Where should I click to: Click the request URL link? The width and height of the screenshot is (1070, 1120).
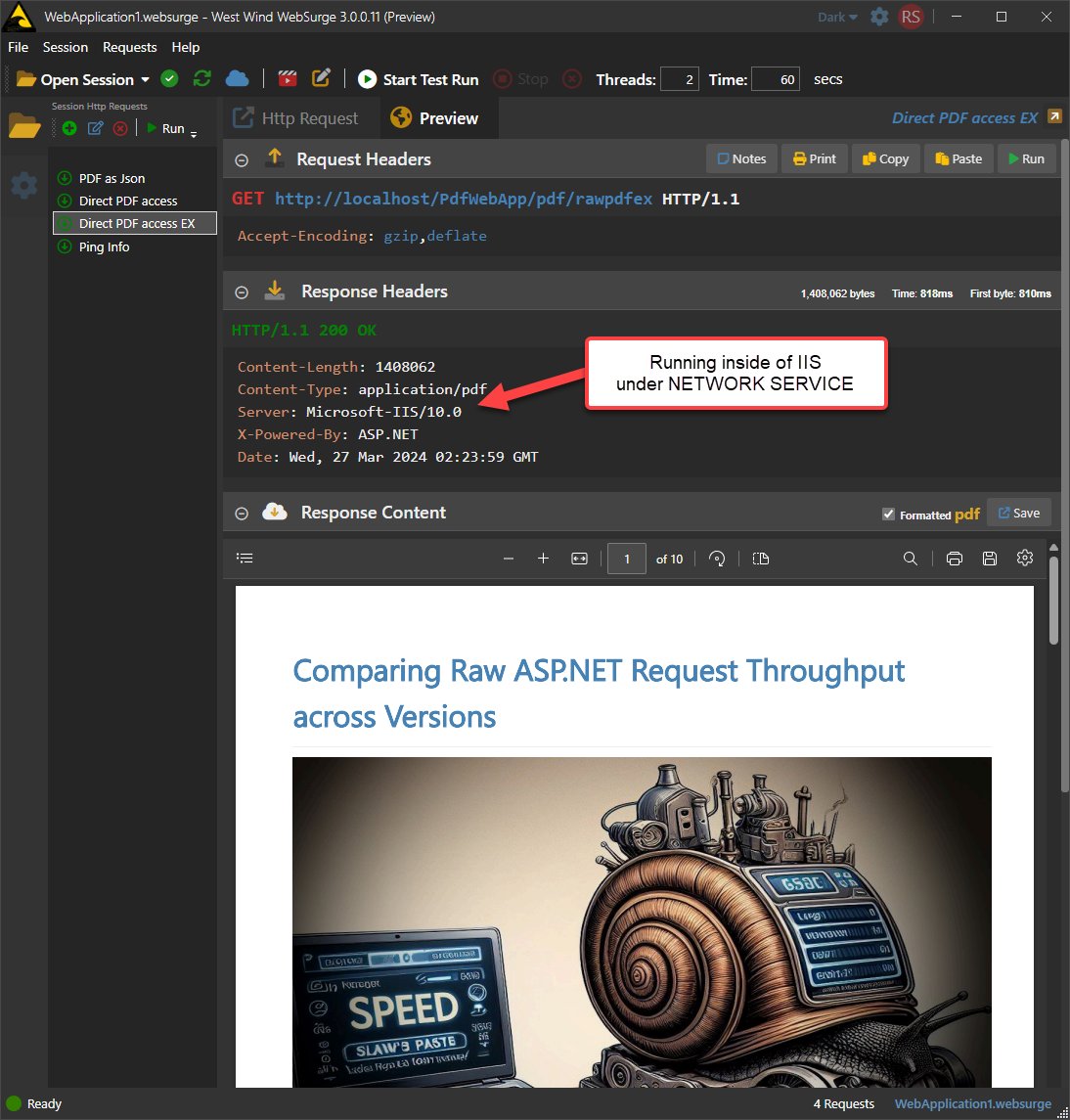pos(463,199)
